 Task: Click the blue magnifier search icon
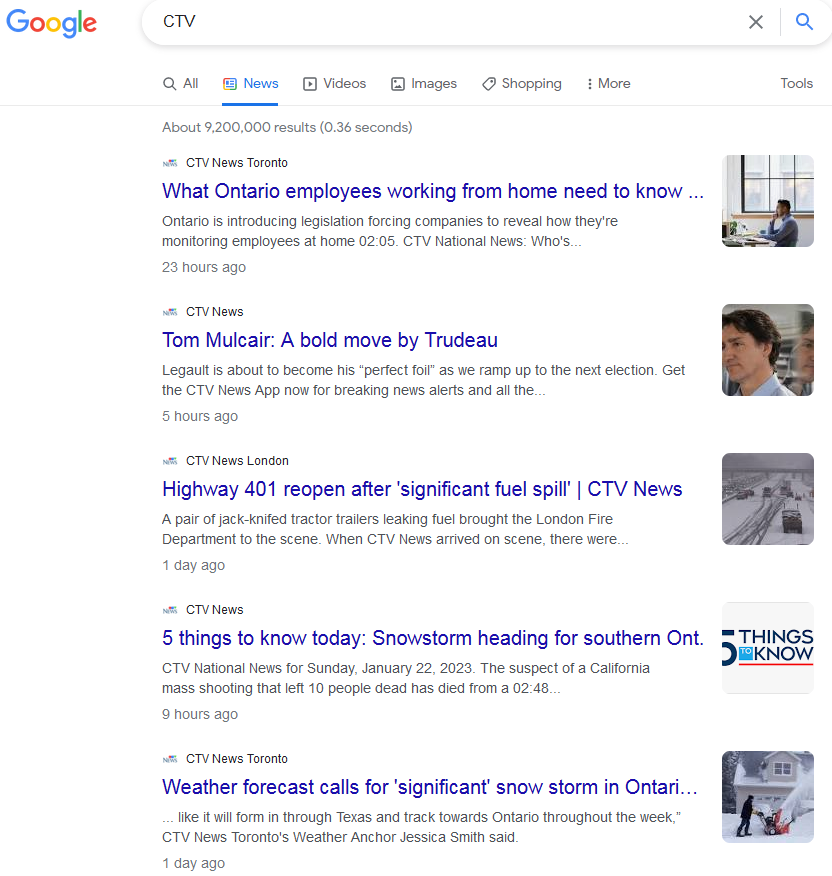click(x=804, y=22)
